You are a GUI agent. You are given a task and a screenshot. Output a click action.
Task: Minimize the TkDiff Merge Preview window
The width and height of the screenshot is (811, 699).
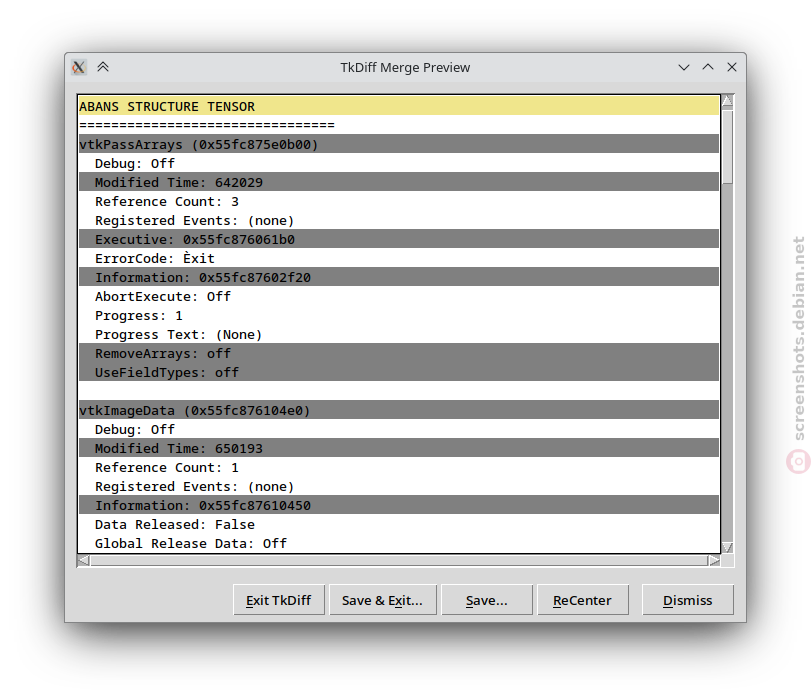pos(684,67)
